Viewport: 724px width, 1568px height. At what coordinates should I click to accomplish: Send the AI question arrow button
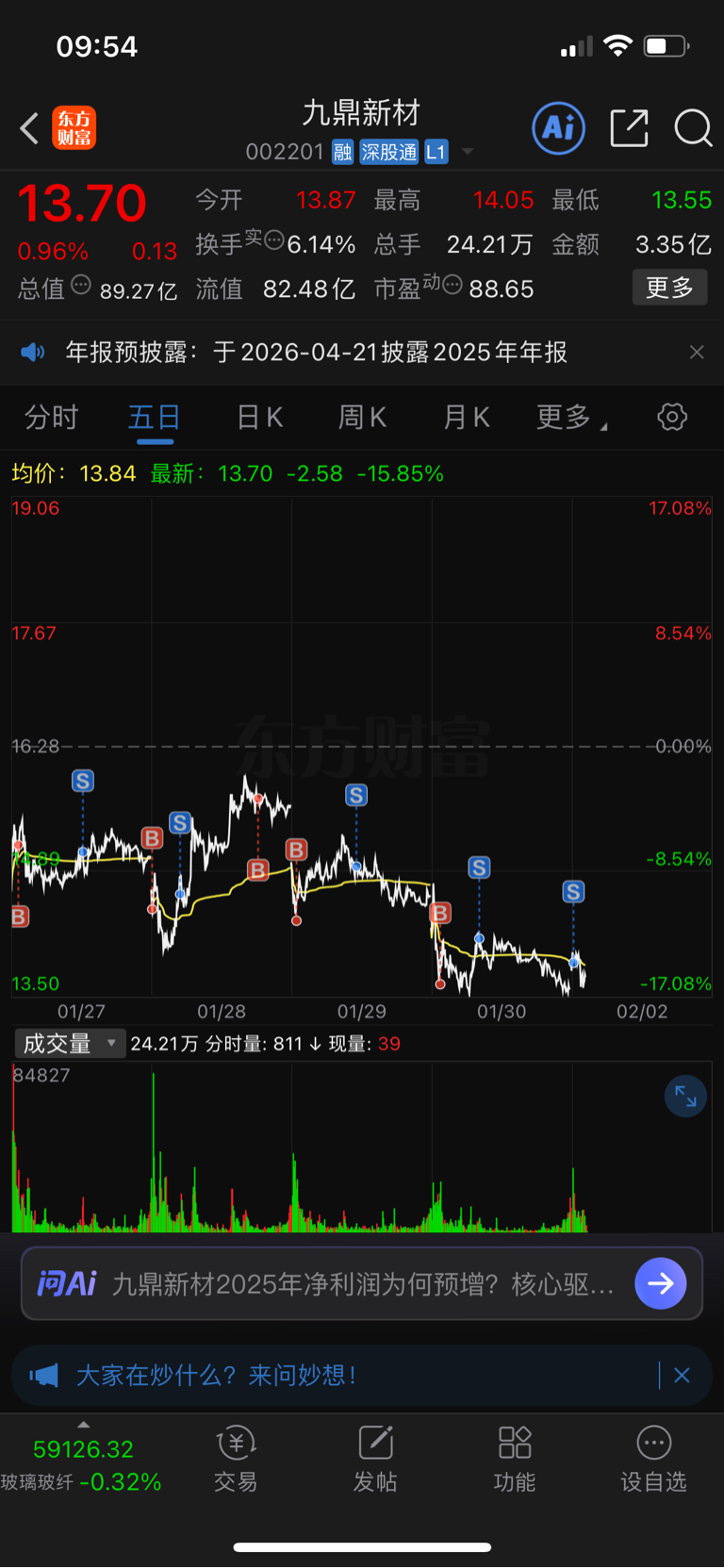click(x=661, y=1283)
